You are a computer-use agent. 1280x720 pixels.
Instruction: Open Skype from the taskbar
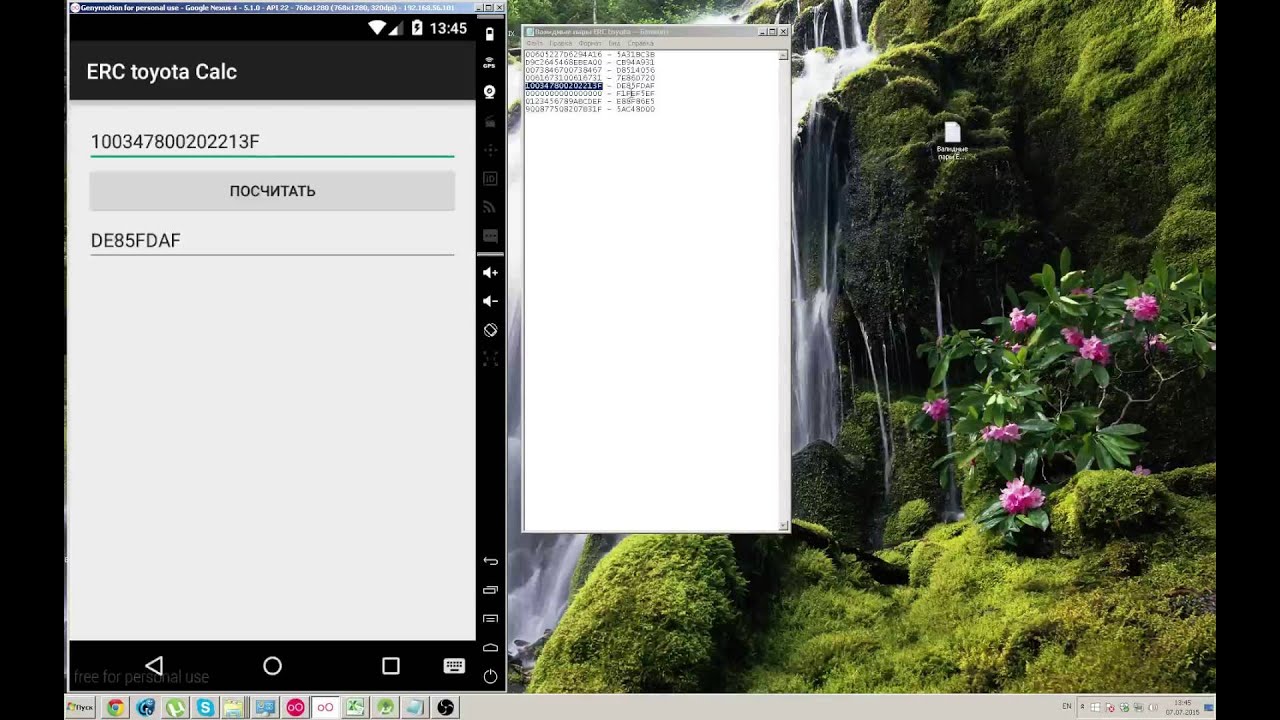205,707
